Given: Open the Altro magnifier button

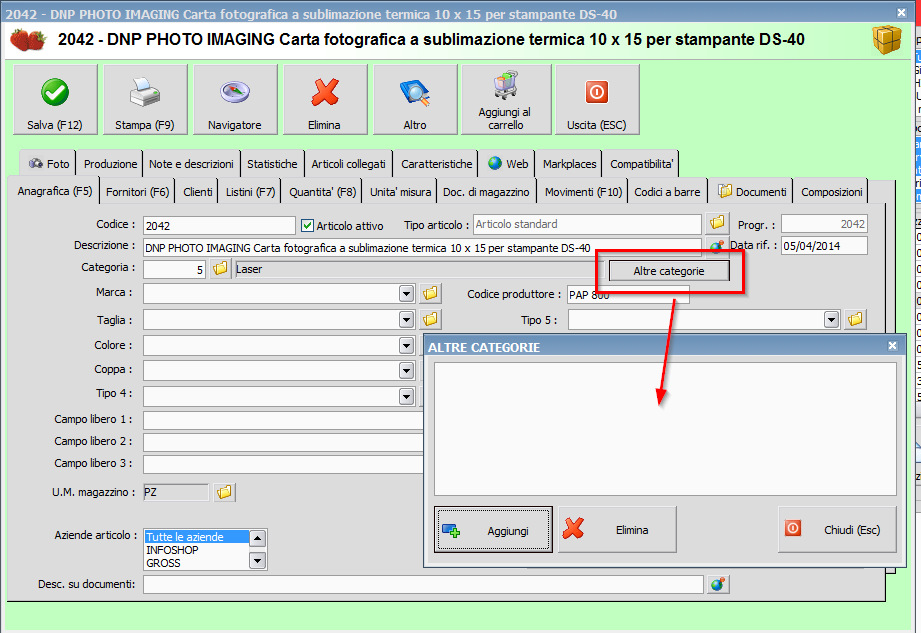Looking at the screenshot, I should pyautogui.click(x=415, y=100).
